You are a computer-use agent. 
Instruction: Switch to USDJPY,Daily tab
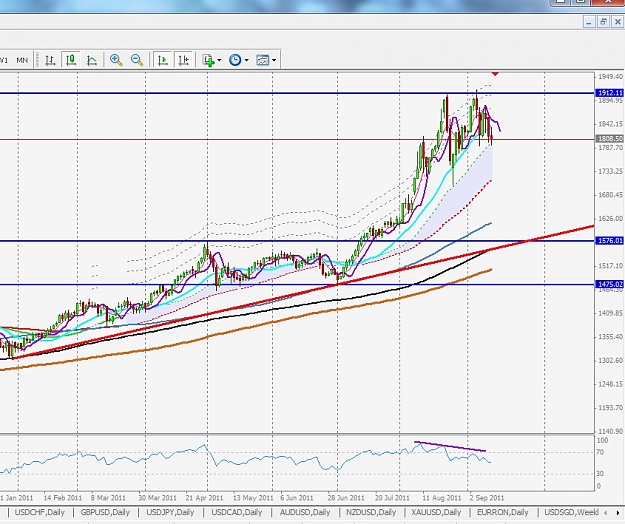pos(170,512)
